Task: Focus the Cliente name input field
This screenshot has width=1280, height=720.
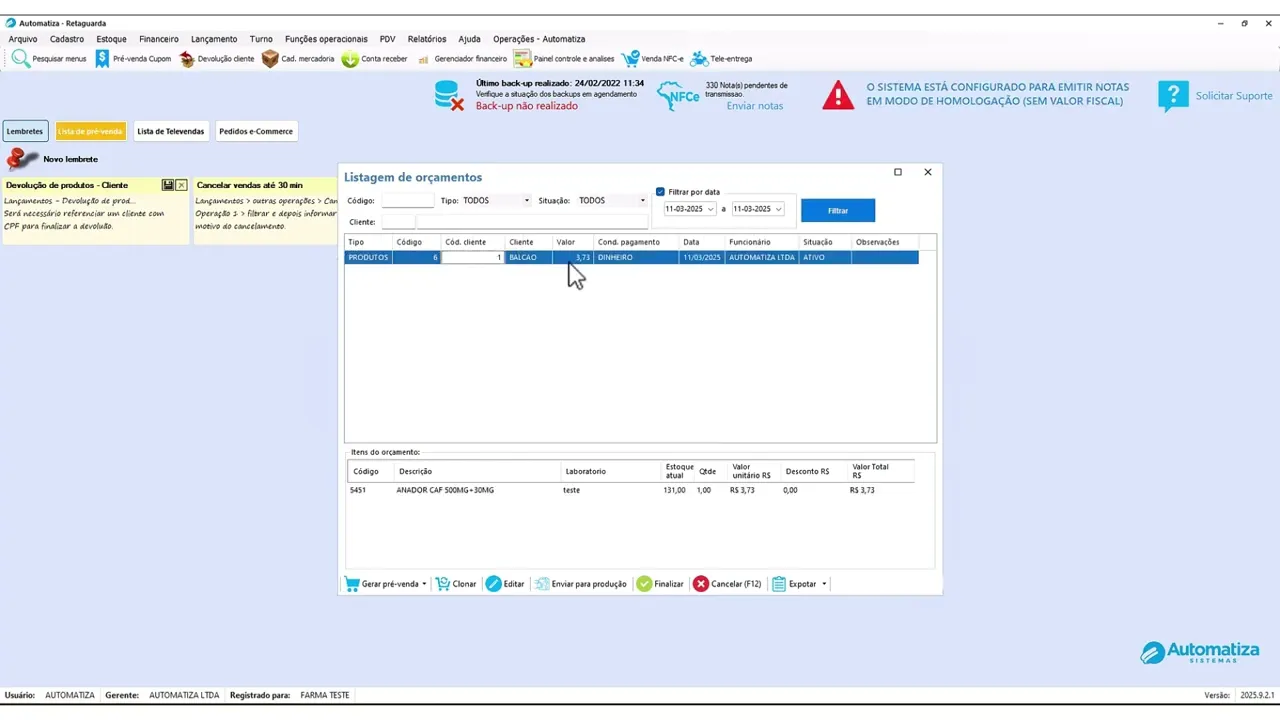Action: pos(532,222)
